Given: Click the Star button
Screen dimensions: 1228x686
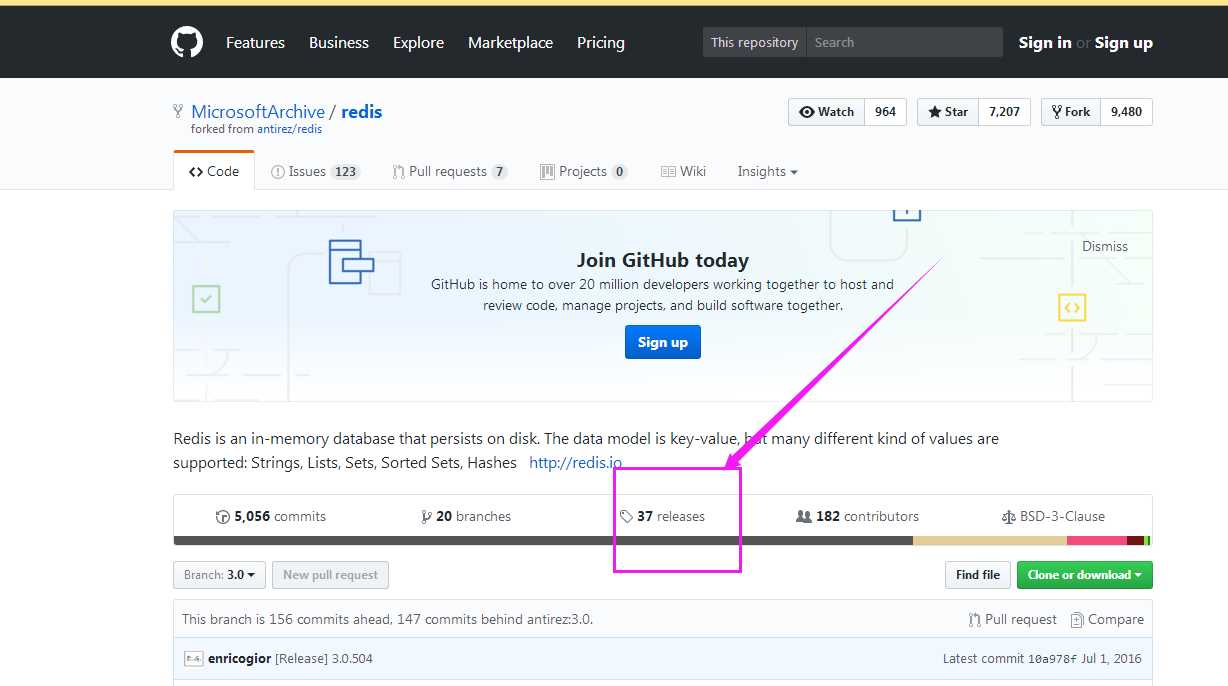Looking at the screenshot, I should (x=948, y=112).
